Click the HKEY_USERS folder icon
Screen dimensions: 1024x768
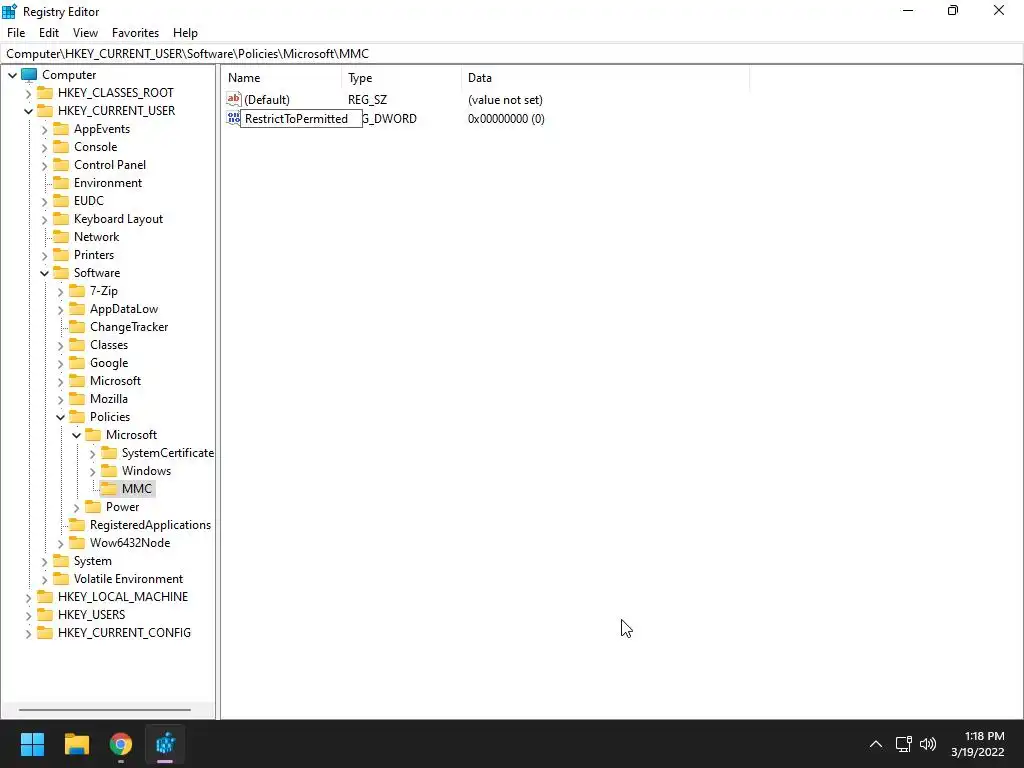(x=45, y=615)
